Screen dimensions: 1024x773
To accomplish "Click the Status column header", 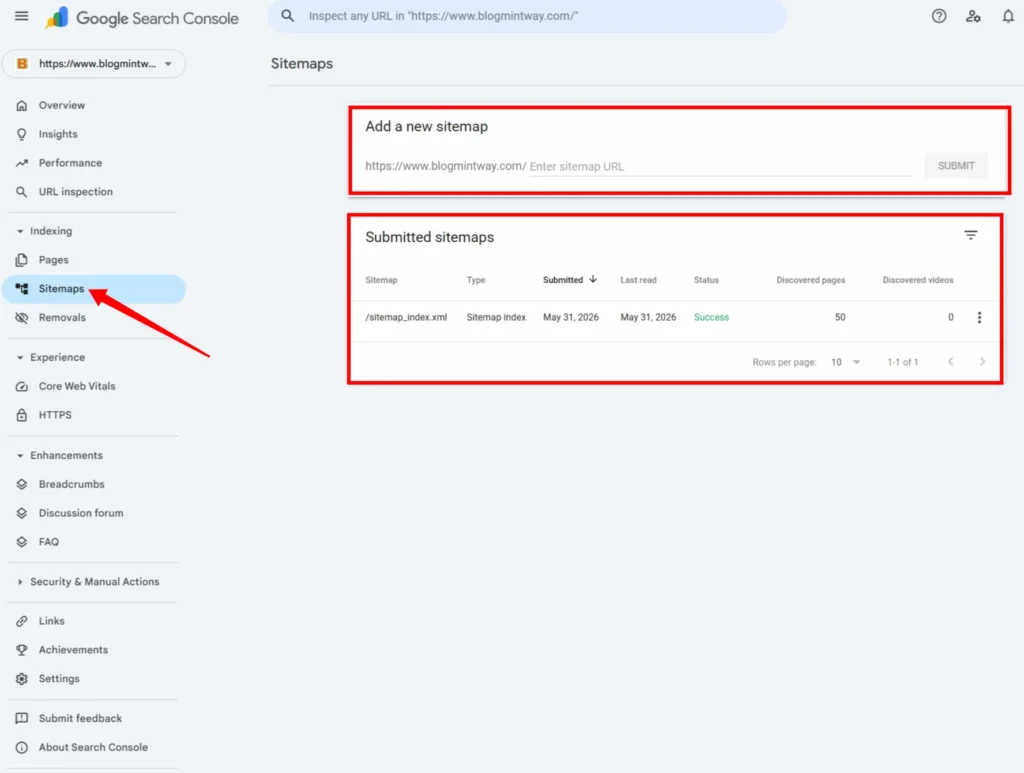I will (706, 280).
